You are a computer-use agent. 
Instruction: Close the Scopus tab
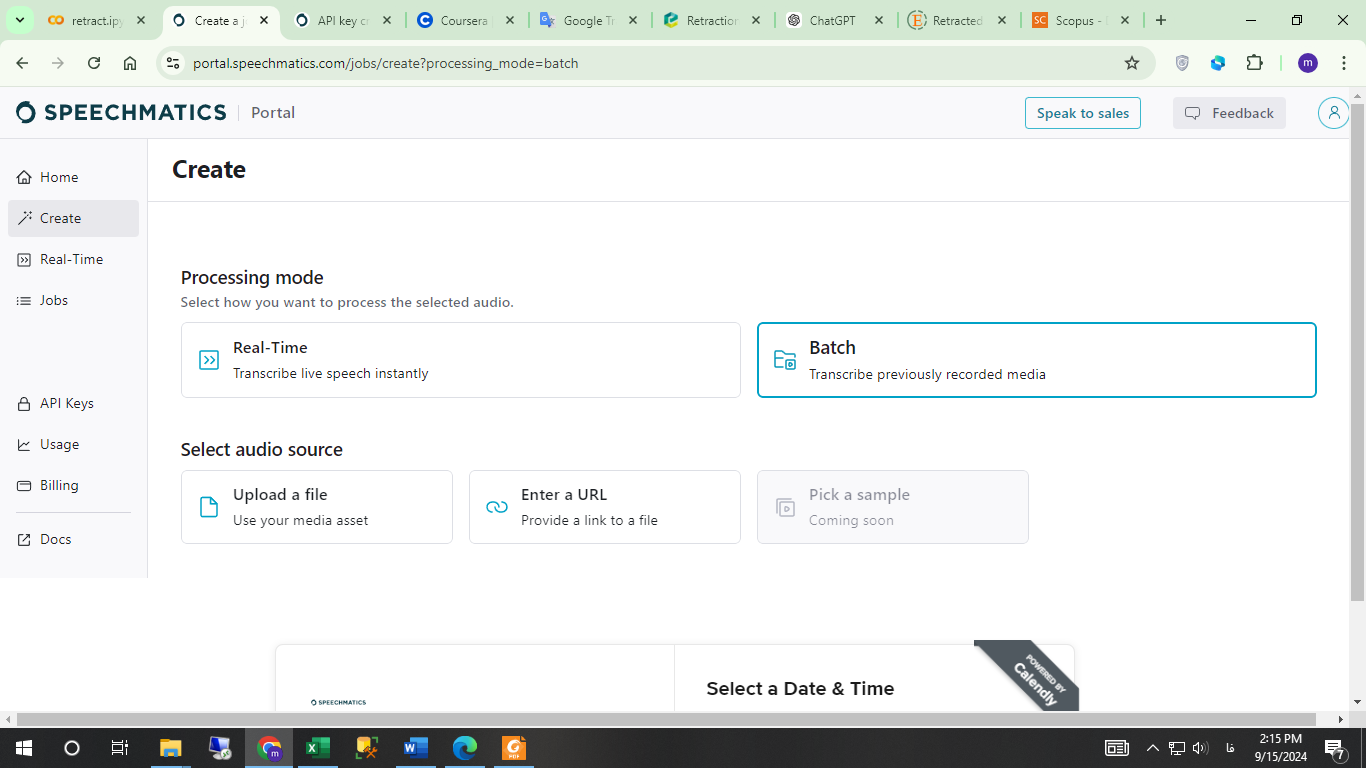(x=1125, y=20)
